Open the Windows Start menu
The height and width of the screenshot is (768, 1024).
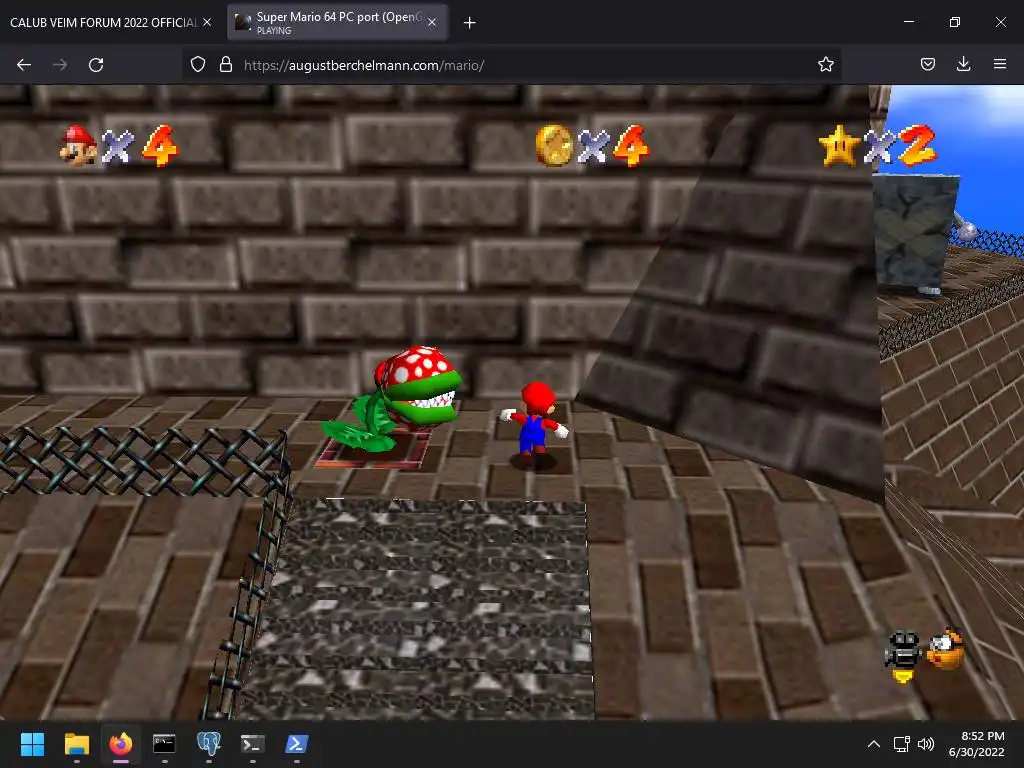[32, 744]
